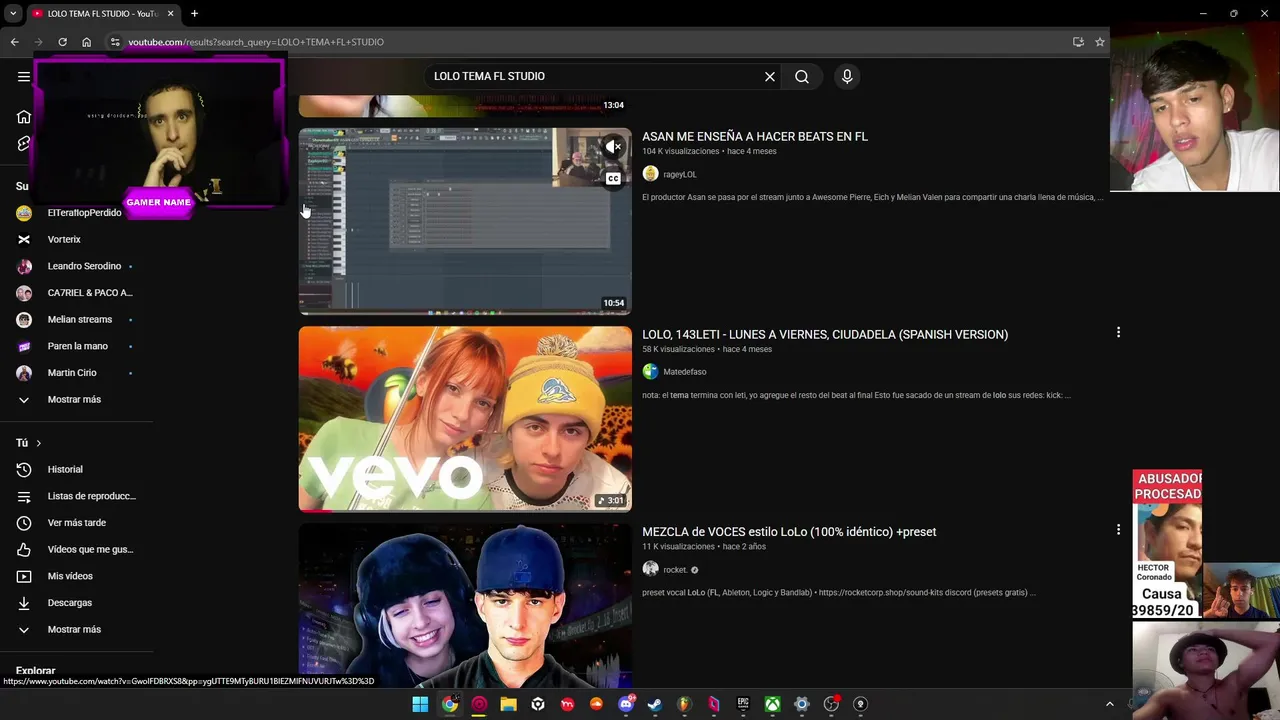The width and height of the screenshot is (1280, 720).
Task: Go back in the browser
Action: 14,42
